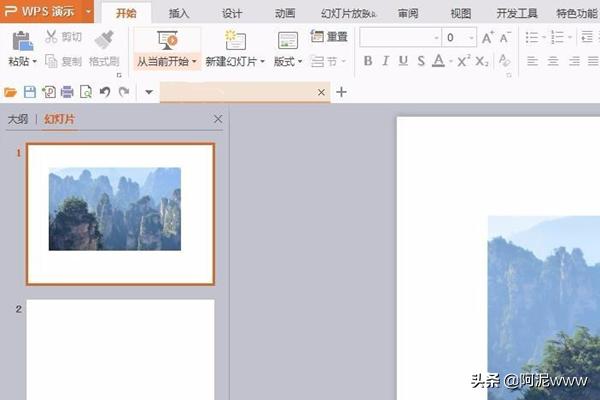Switch to the 设计 ribbon tab
This screenshot has height=400, width=600.
tap(232, 14)
